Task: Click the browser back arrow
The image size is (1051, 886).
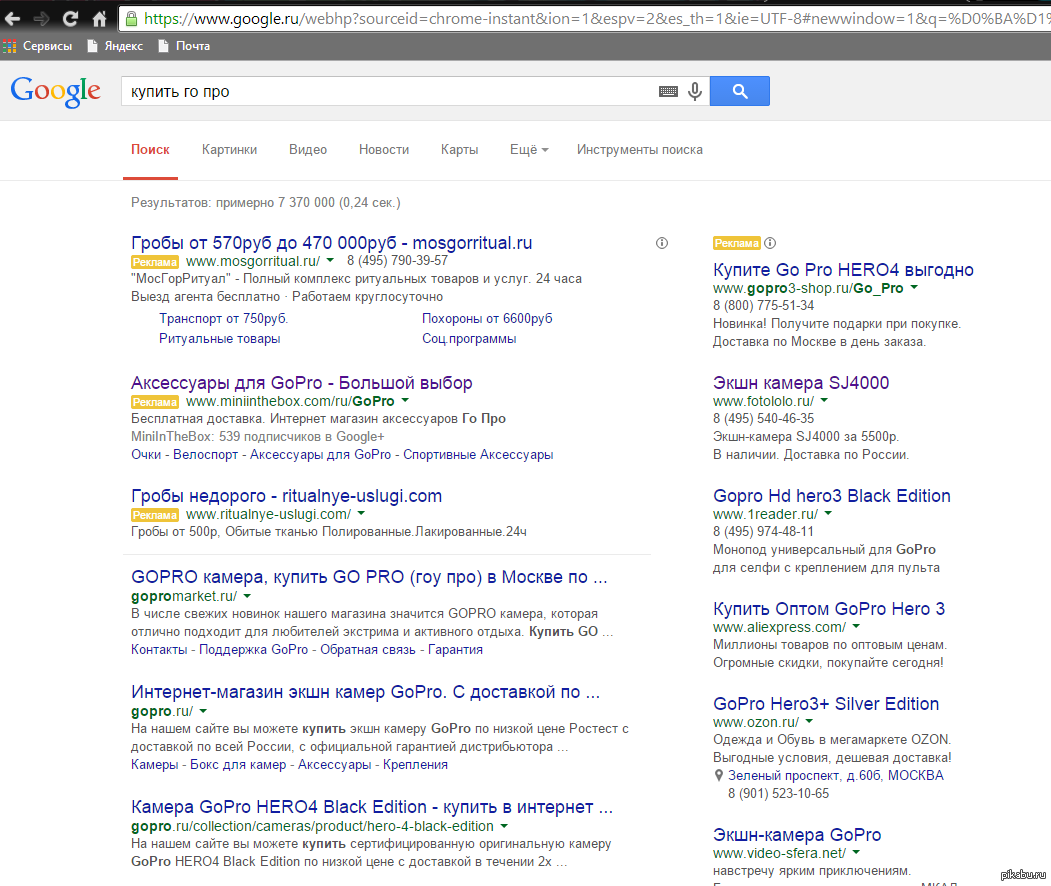Action: coord(12,18)
